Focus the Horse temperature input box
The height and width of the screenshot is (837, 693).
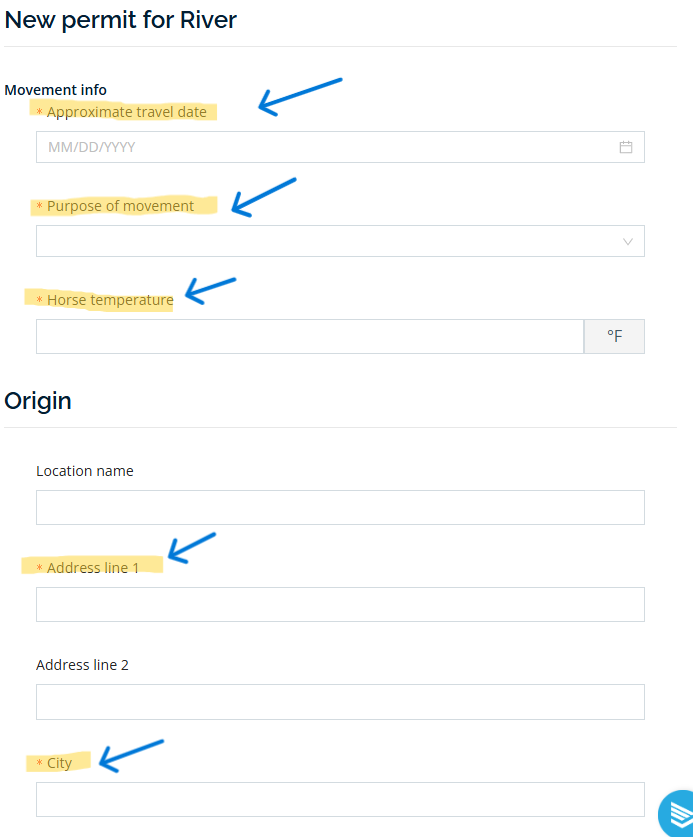309,336
